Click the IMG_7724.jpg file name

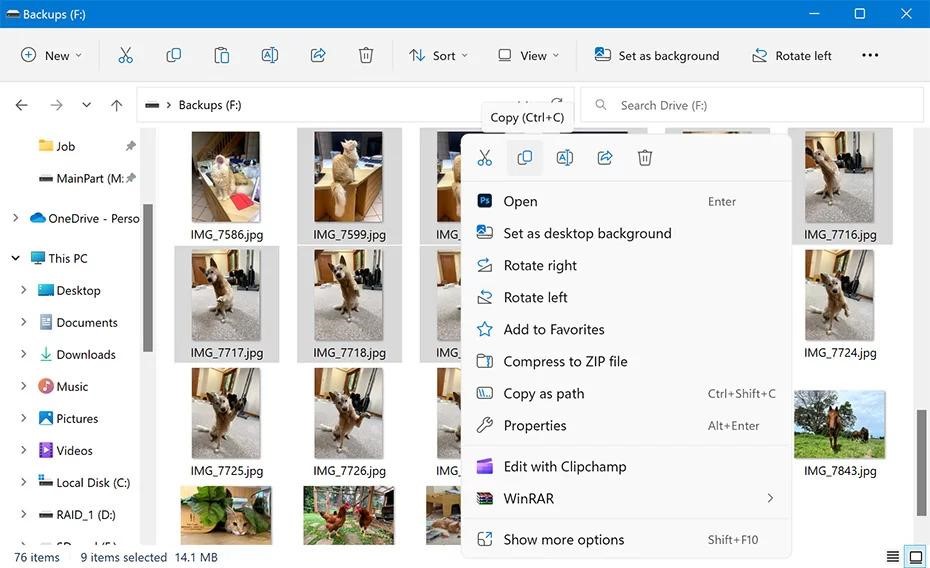(840, 353)
